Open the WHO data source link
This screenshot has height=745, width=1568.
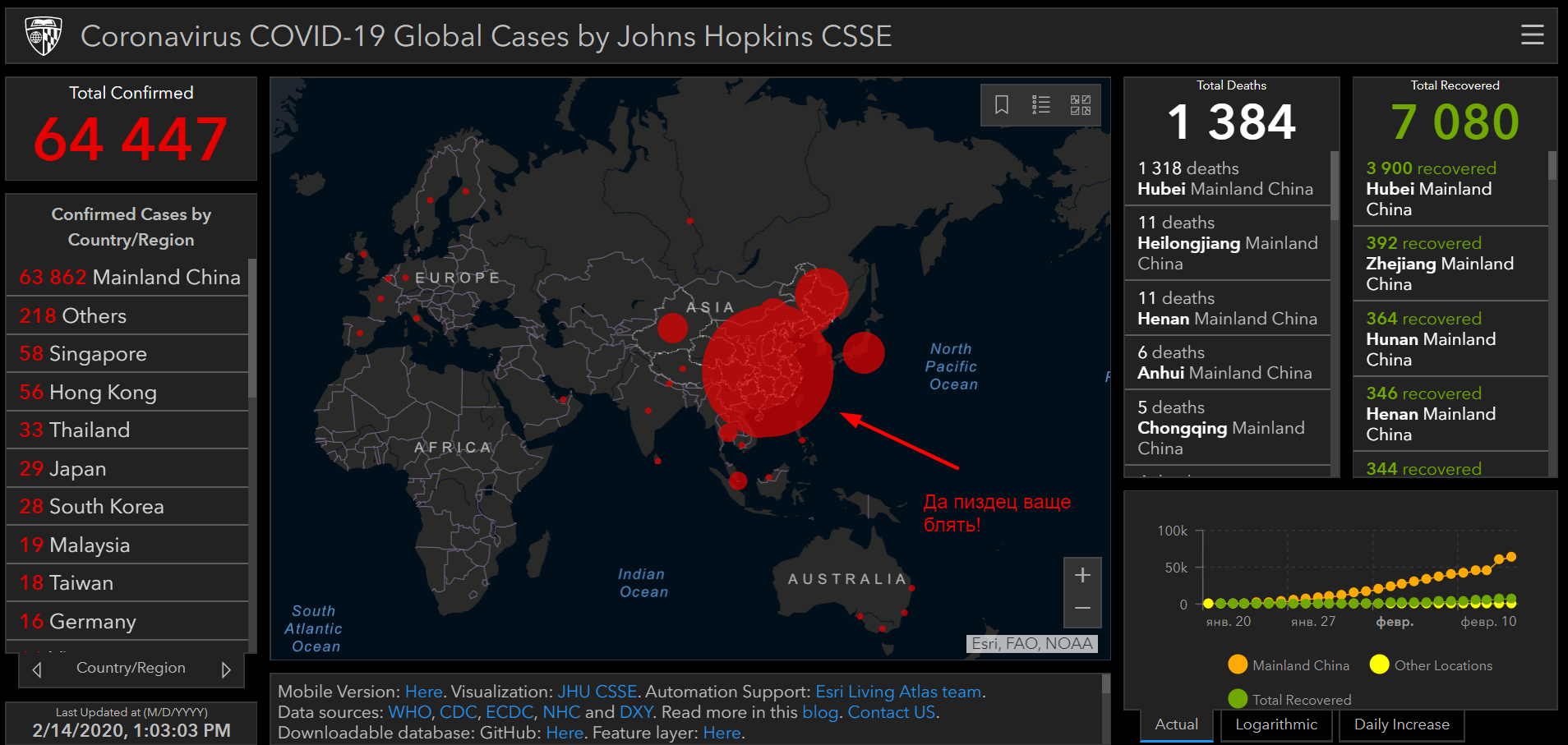tap(408, 712)
